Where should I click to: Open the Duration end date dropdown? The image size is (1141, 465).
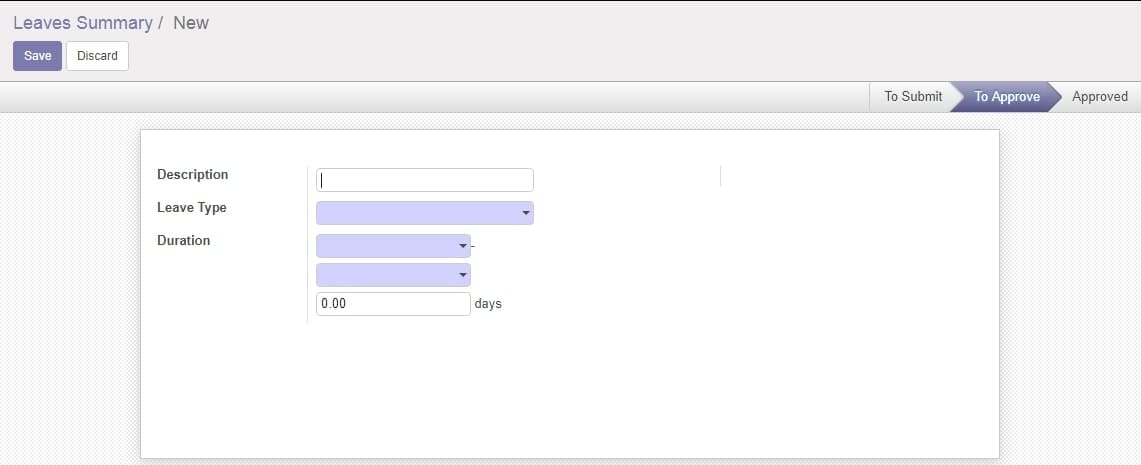point(394,275)
